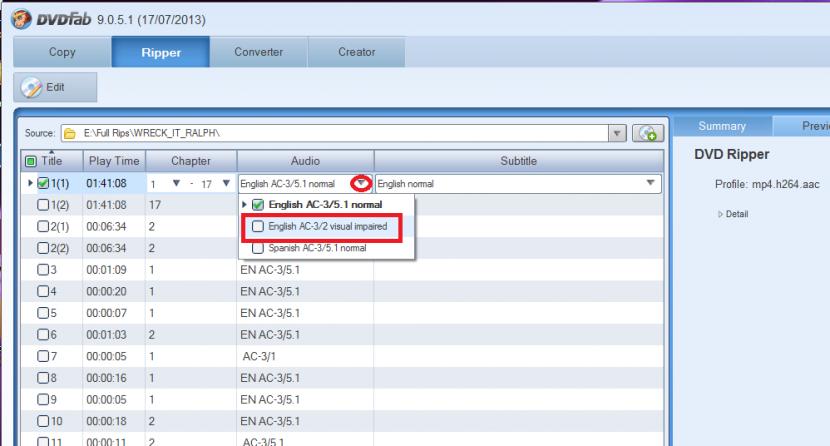This screenshot has width=830, height=446.
Task: Check the Spanish AC-3/5.1 normal option
Action: tap(259, 247)
